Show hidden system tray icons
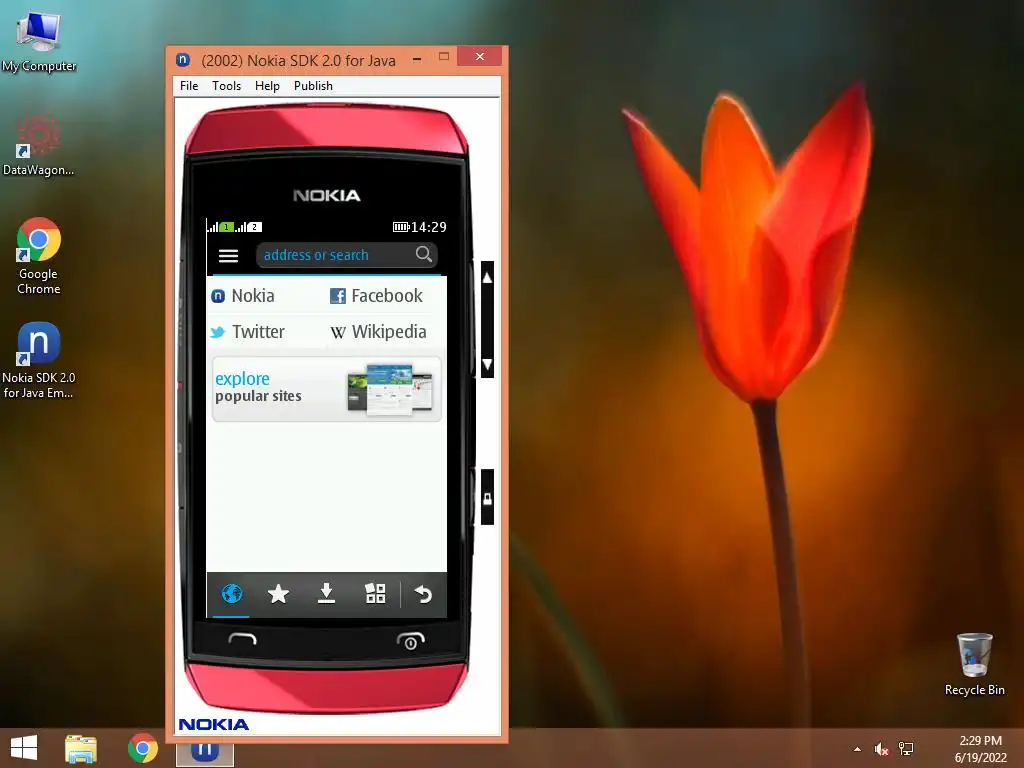 (x=857, y=749)
